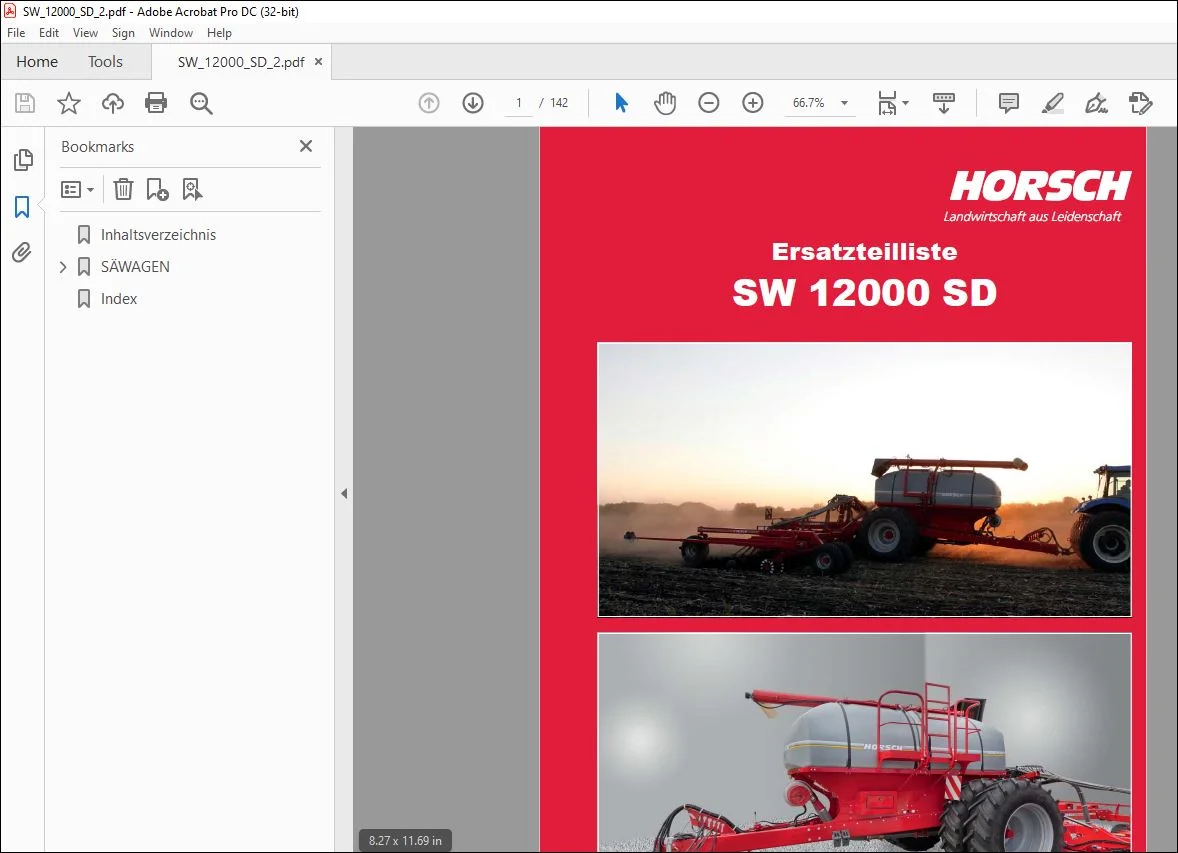Click the read mode keyboard icon

(944, 103)
